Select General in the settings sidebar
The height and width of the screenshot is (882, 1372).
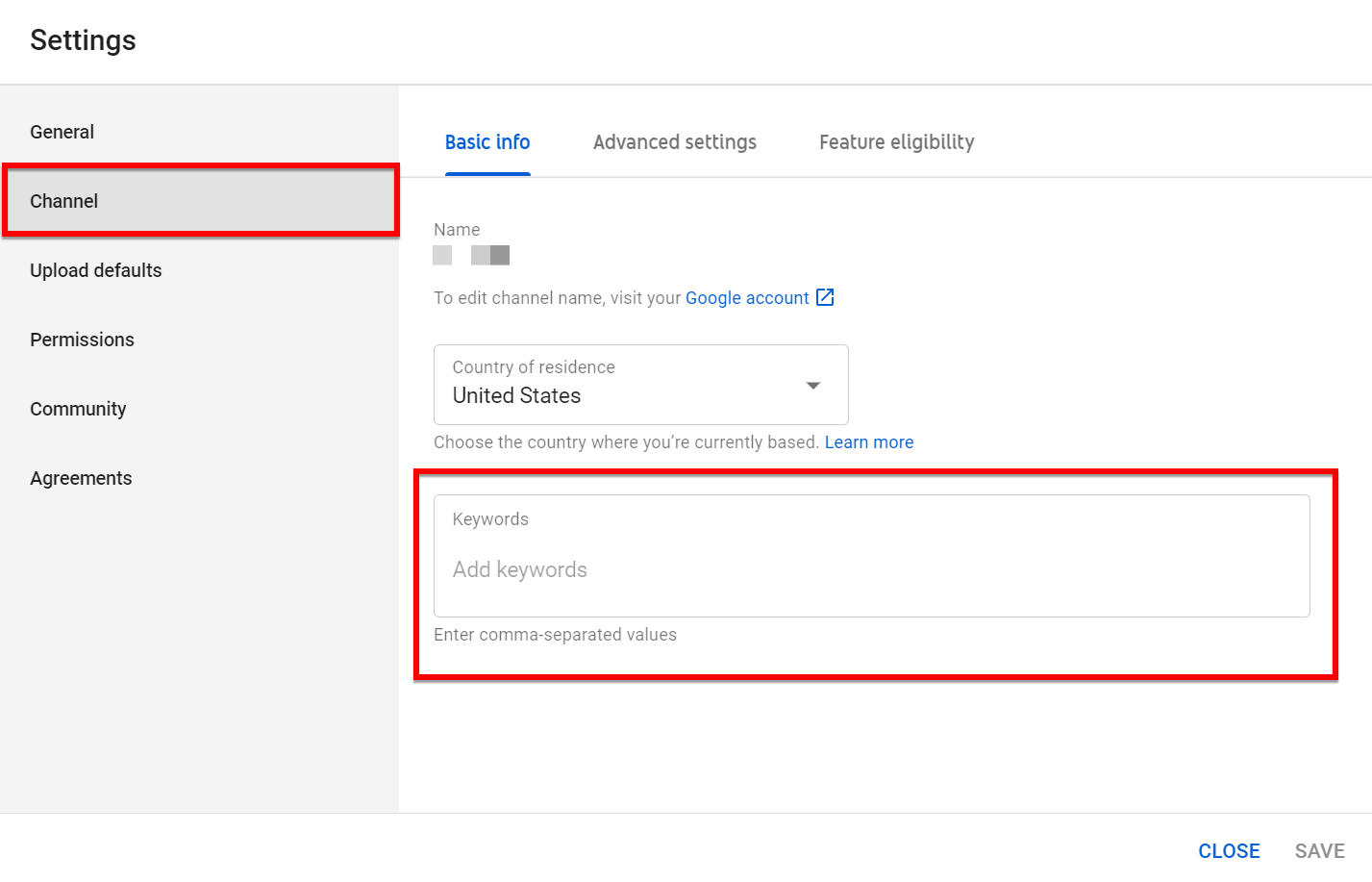[62, 132]
